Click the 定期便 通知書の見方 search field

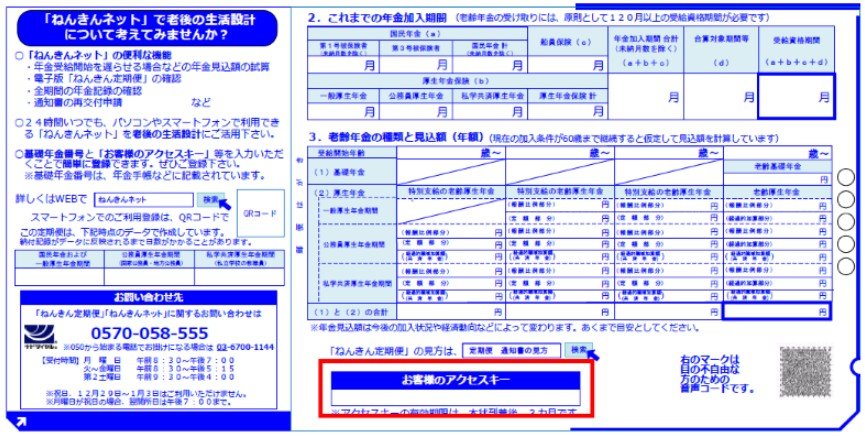pos(511,350)
